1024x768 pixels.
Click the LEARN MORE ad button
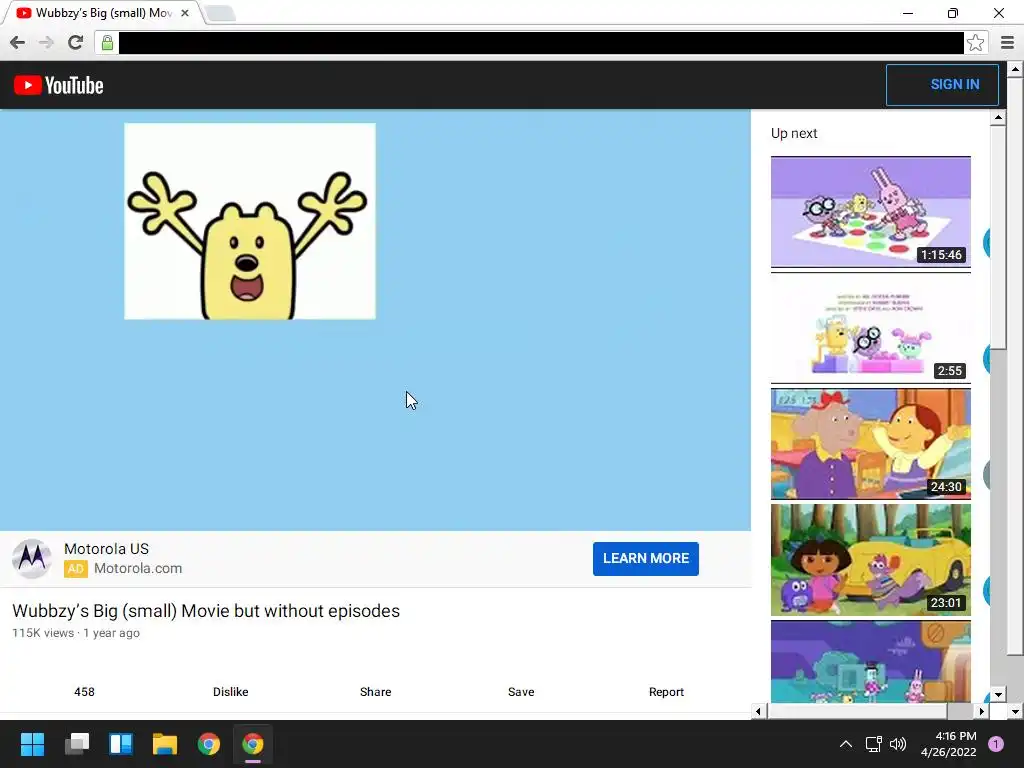coord(645,558)
